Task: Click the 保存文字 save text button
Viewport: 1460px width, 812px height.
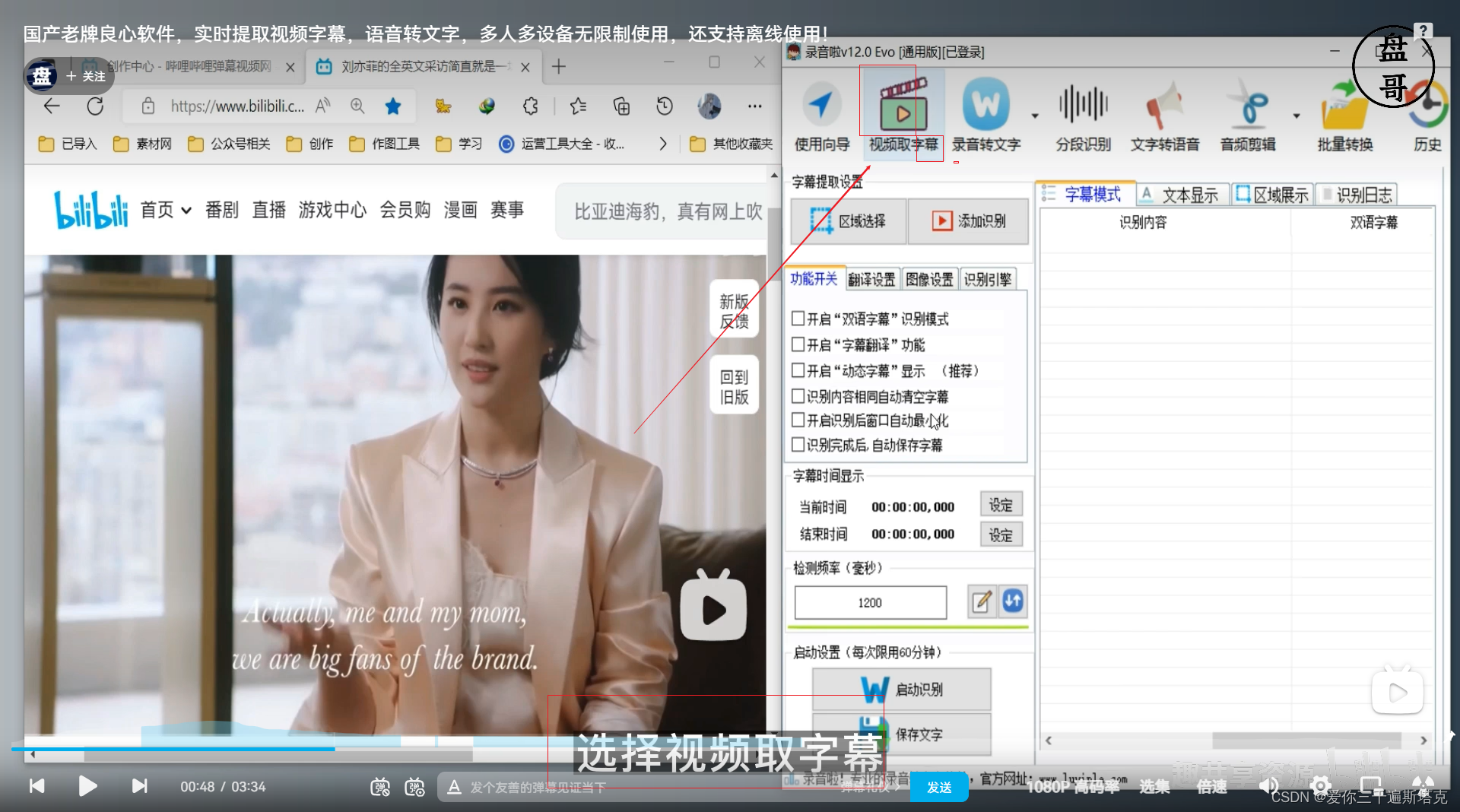Action: coord(902,734)
